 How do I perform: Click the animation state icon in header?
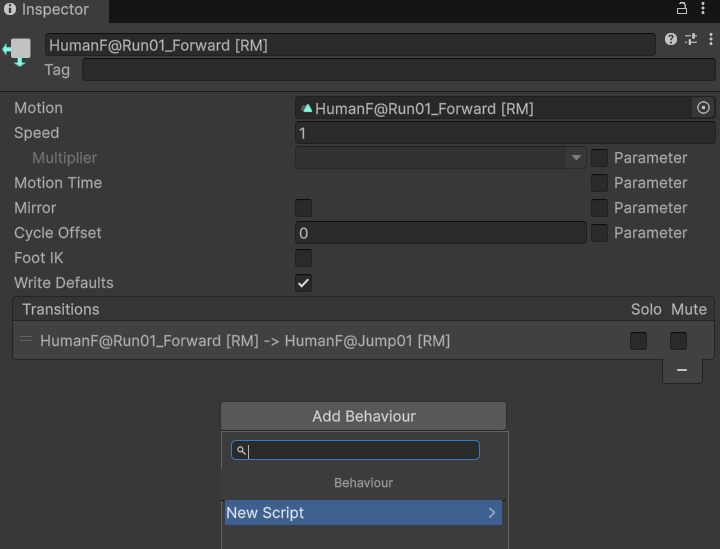pyautogui.click(x=18, y=51)
